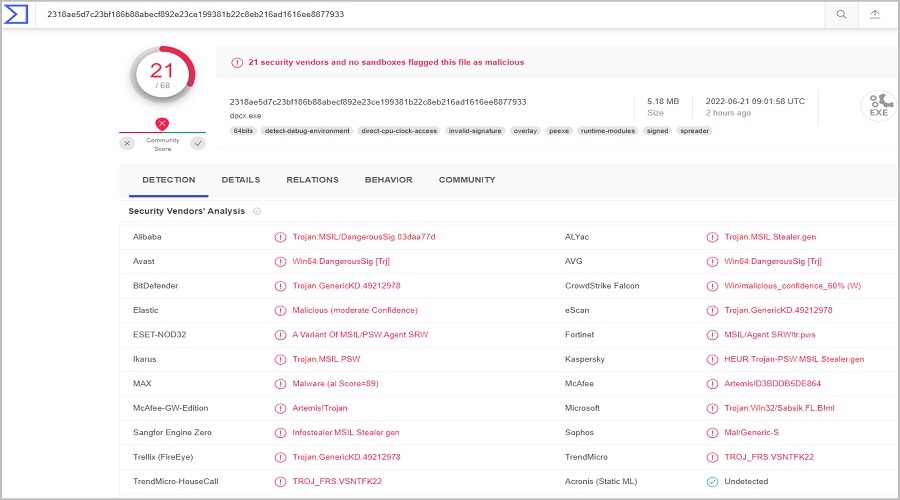Click the 64bits tag
The height and width of the screenshot is (500, 900).
coord(243,131)
